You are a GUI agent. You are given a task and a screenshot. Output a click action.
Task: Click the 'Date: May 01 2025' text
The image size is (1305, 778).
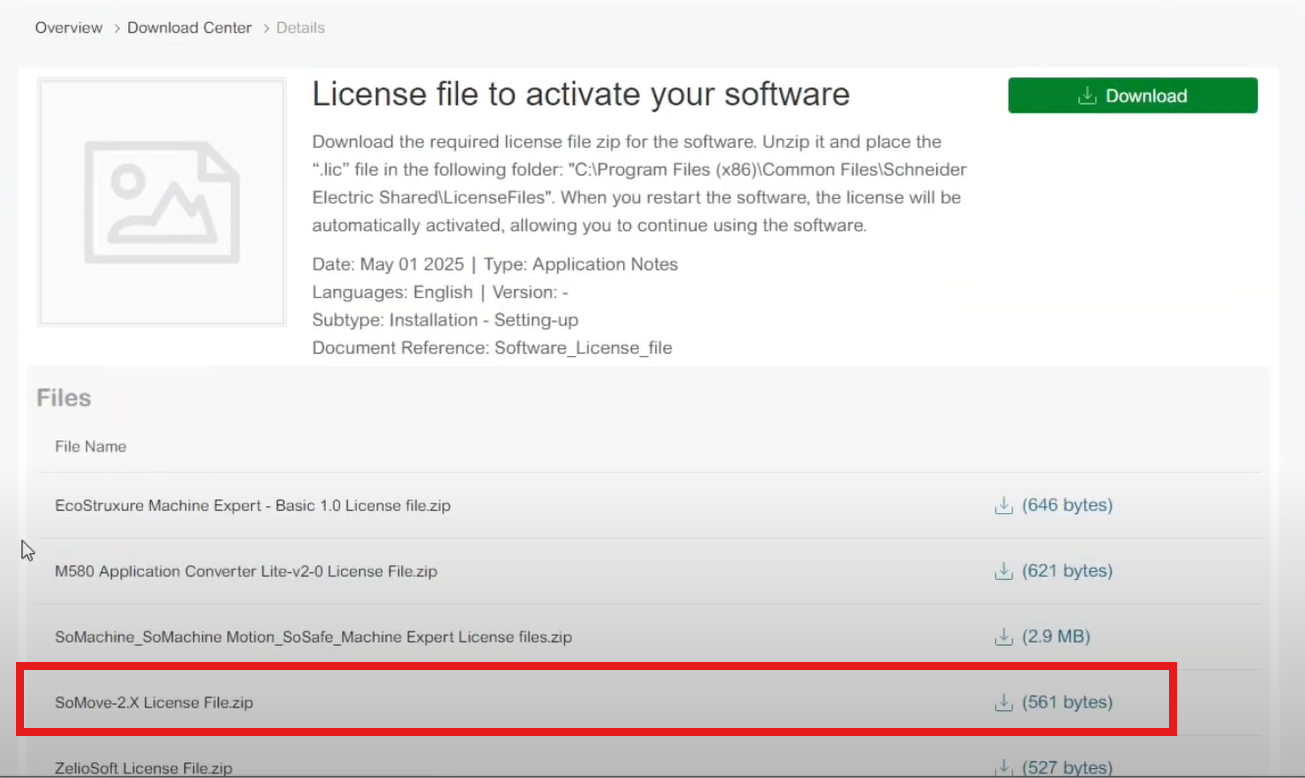click(388, 265)
